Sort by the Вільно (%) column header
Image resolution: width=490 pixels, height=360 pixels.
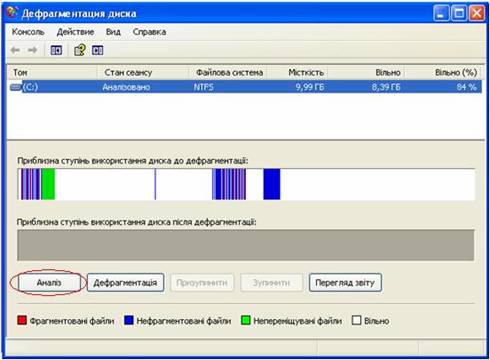pos(443,72)
